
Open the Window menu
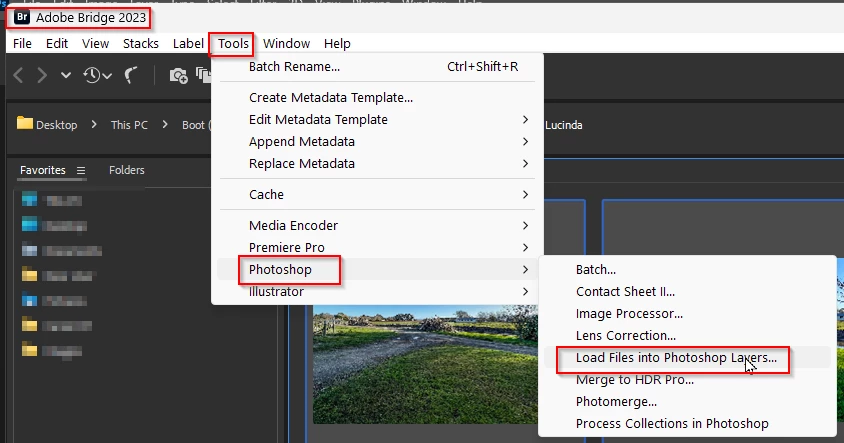[286, 44]
